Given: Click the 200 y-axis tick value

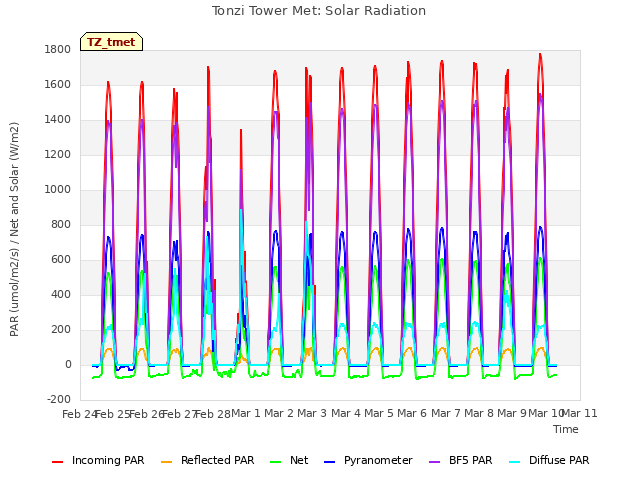Looking at the screenshot, I should pyautogui.click(x=61, y=330).
